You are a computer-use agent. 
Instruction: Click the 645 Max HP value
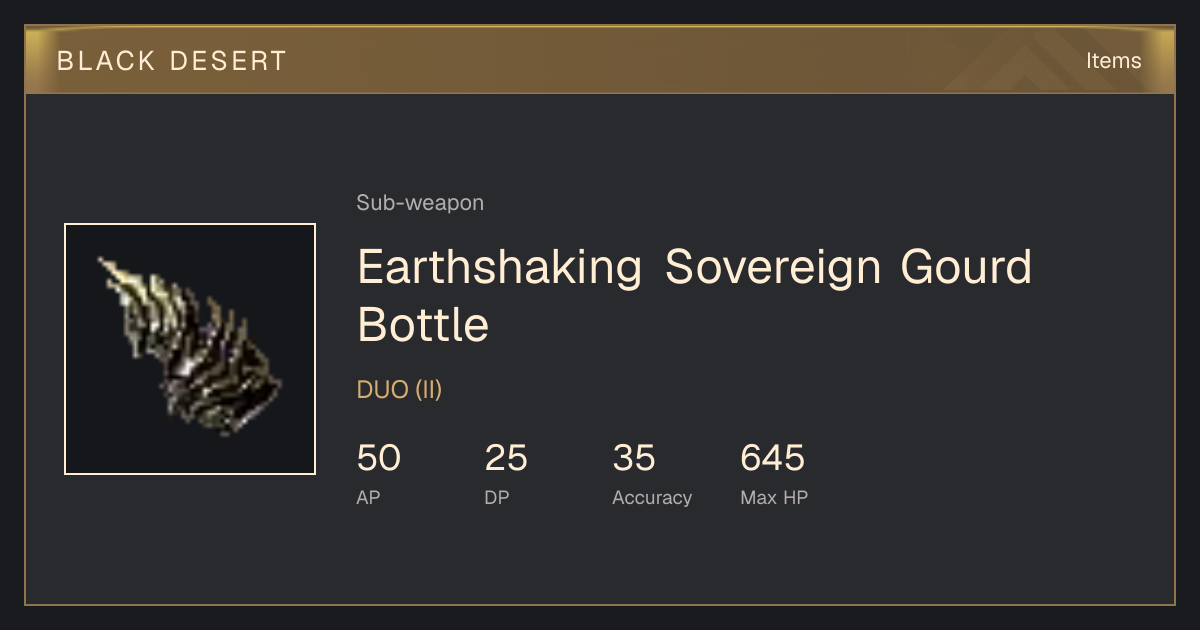pos(772,458)
